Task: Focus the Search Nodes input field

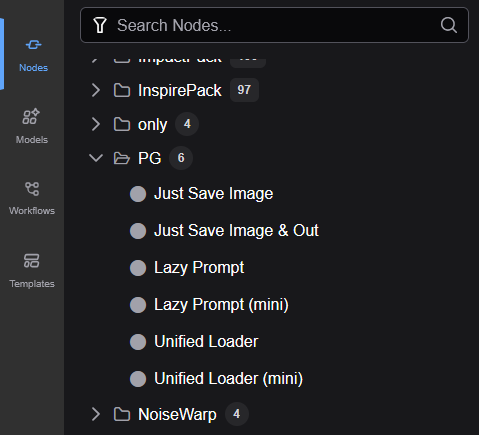Action: click(x=274, y=25)
